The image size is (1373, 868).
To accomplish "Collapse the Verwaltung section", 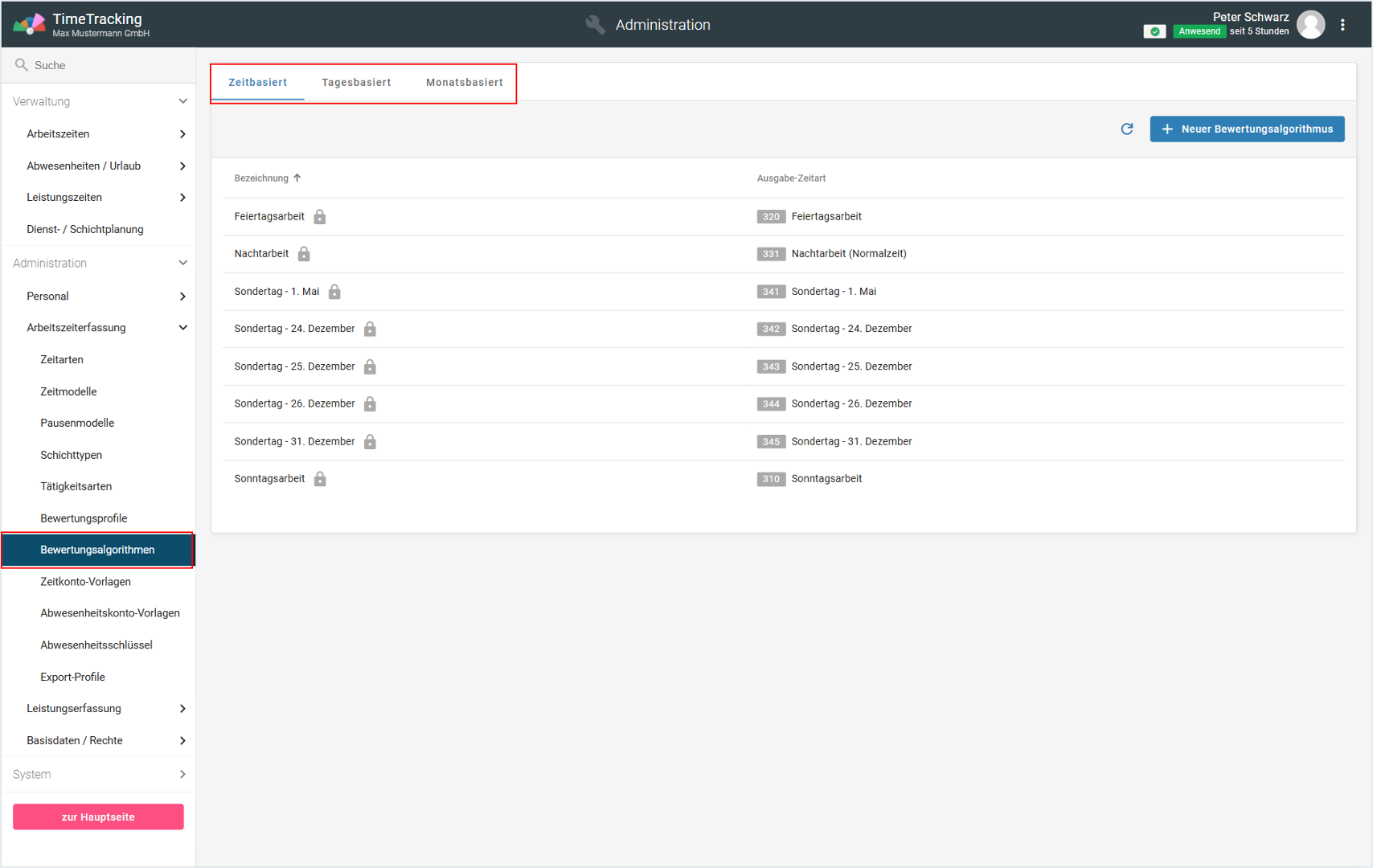I will 182,101.
